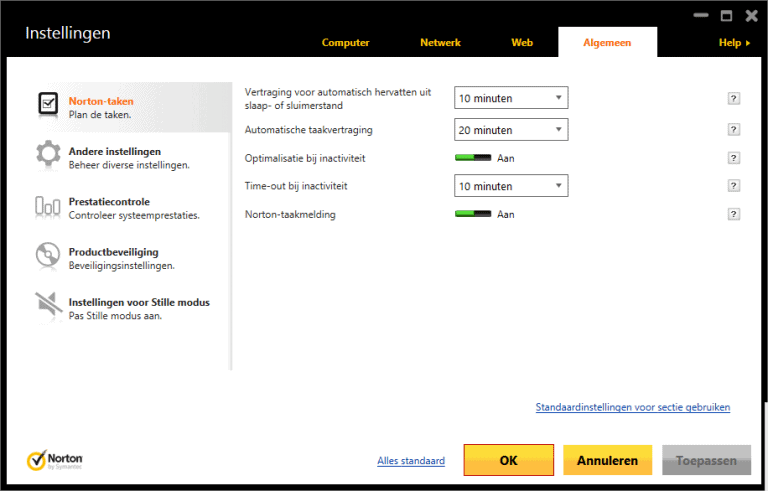Click Alles standaard link
The height and width of the screenshot is (491, 768).
click(411, 461)
